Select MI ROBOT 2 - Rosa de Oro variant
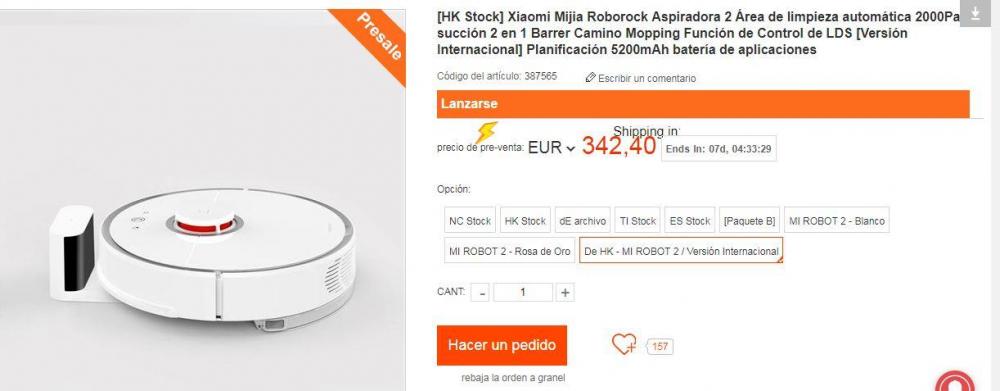The image size is (1000, 391). coord(510,251)
